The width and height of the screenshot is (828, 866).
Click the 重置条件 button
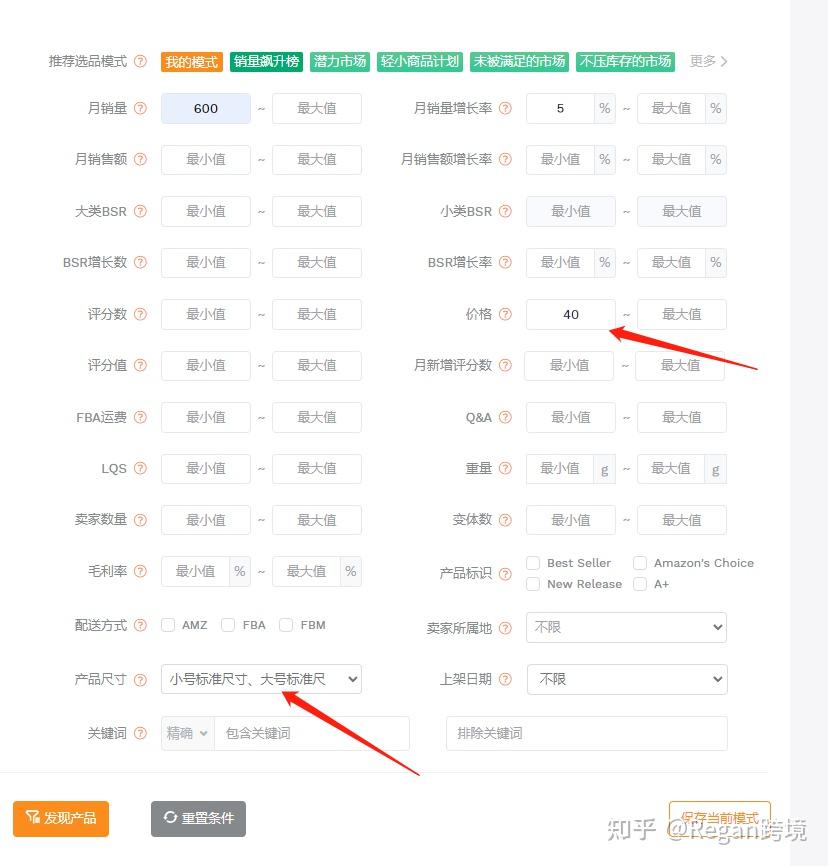(x=198, y=819)
